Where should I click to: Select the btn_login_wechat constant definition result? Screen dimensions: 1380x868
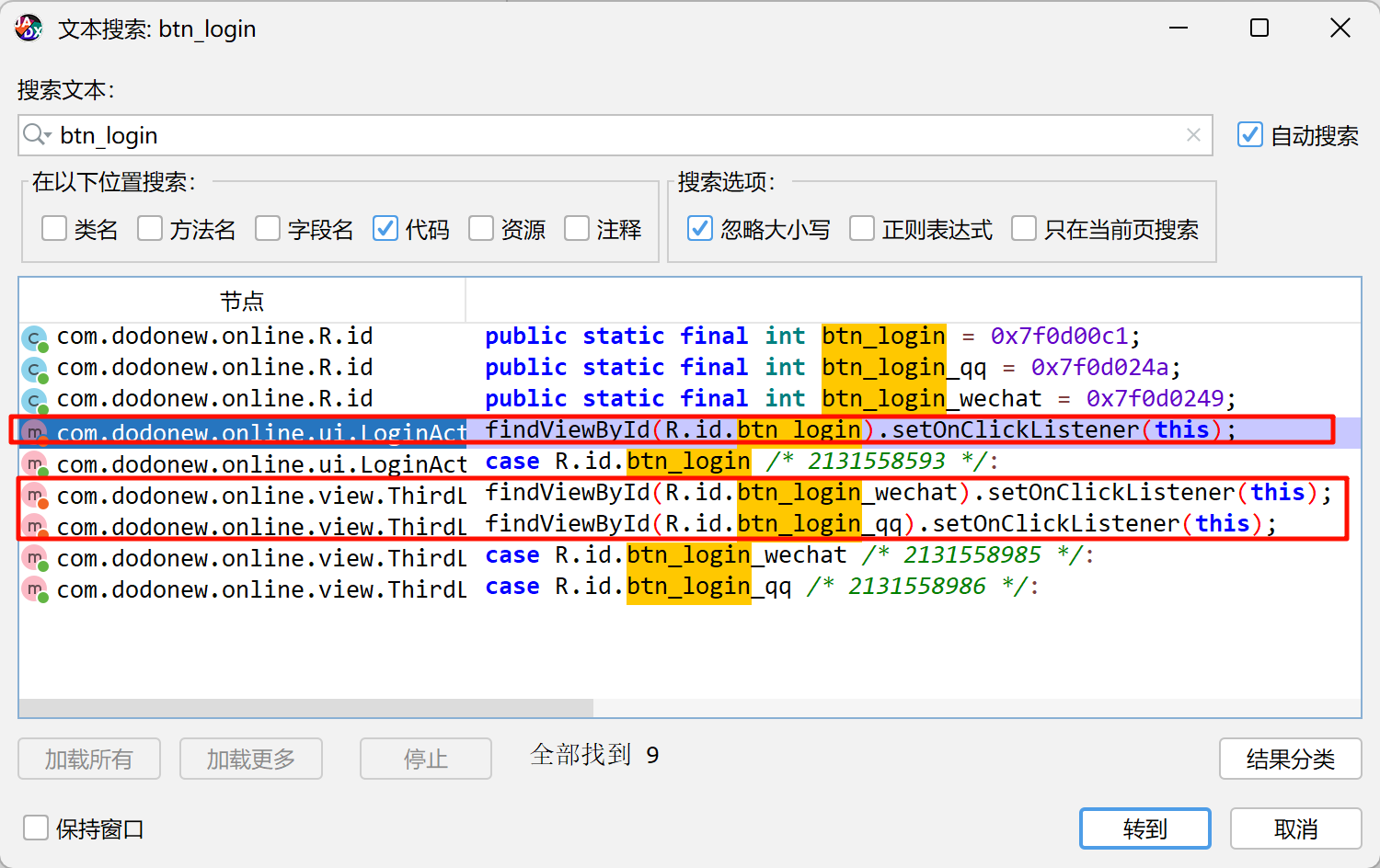(644, 399)
